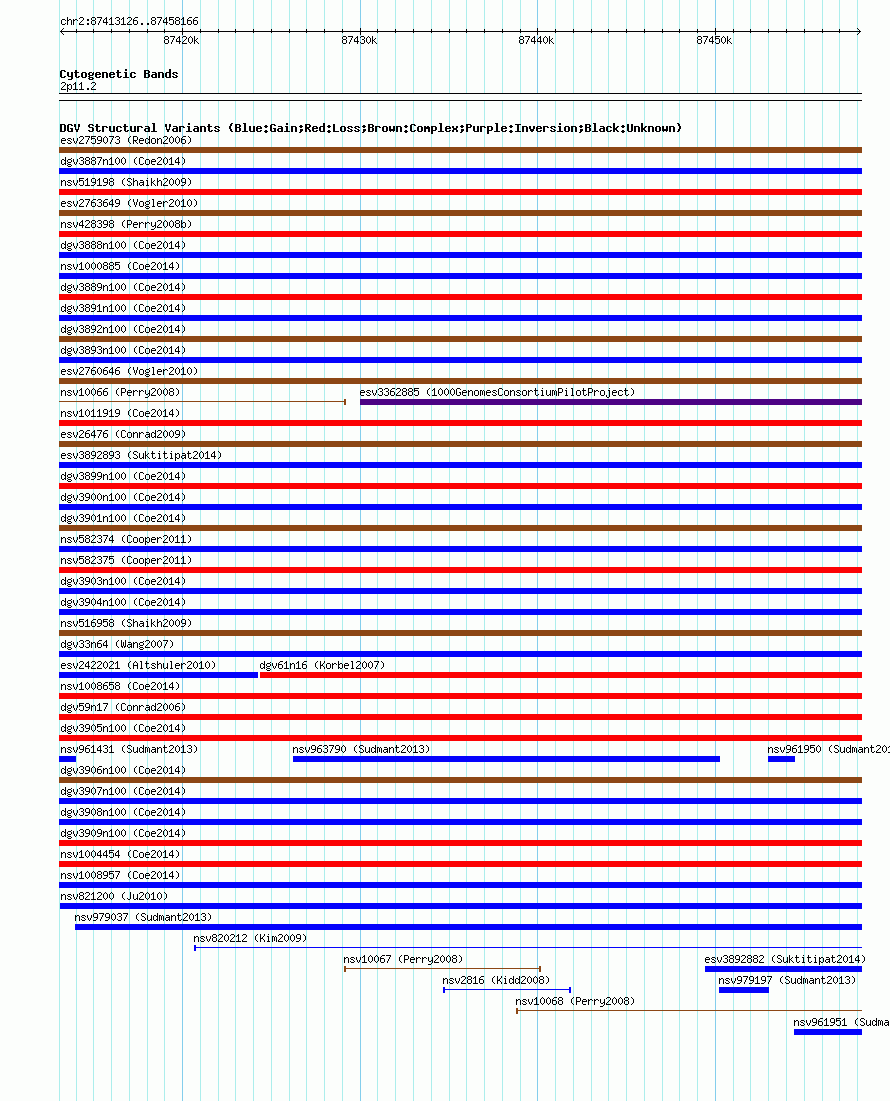Click dgv3892n100 (Coe2014) label
This screenshot has height=1101, width=890.
tap(123, 330)
